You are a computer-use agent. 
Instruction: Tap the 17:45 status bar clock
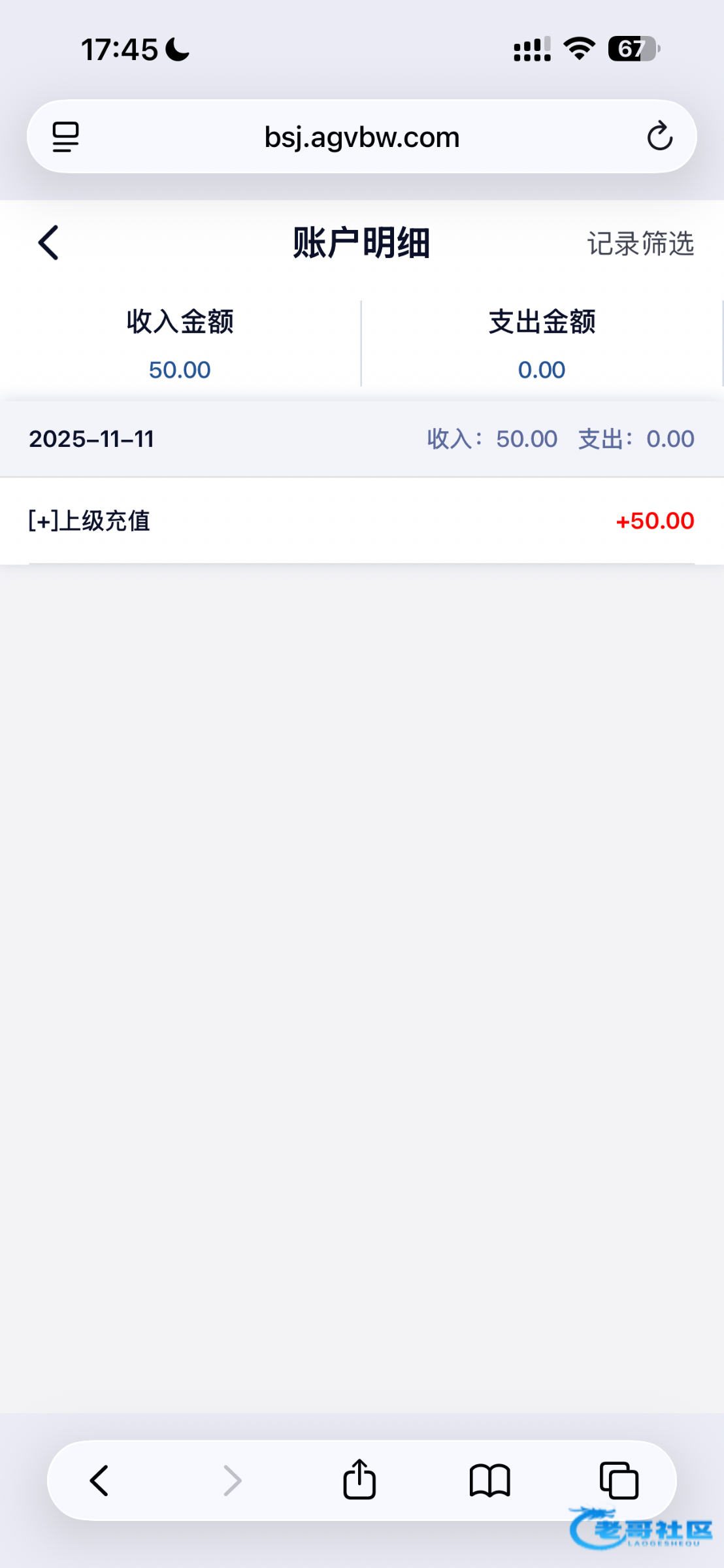pyautogui.click(x=120, y=50)
